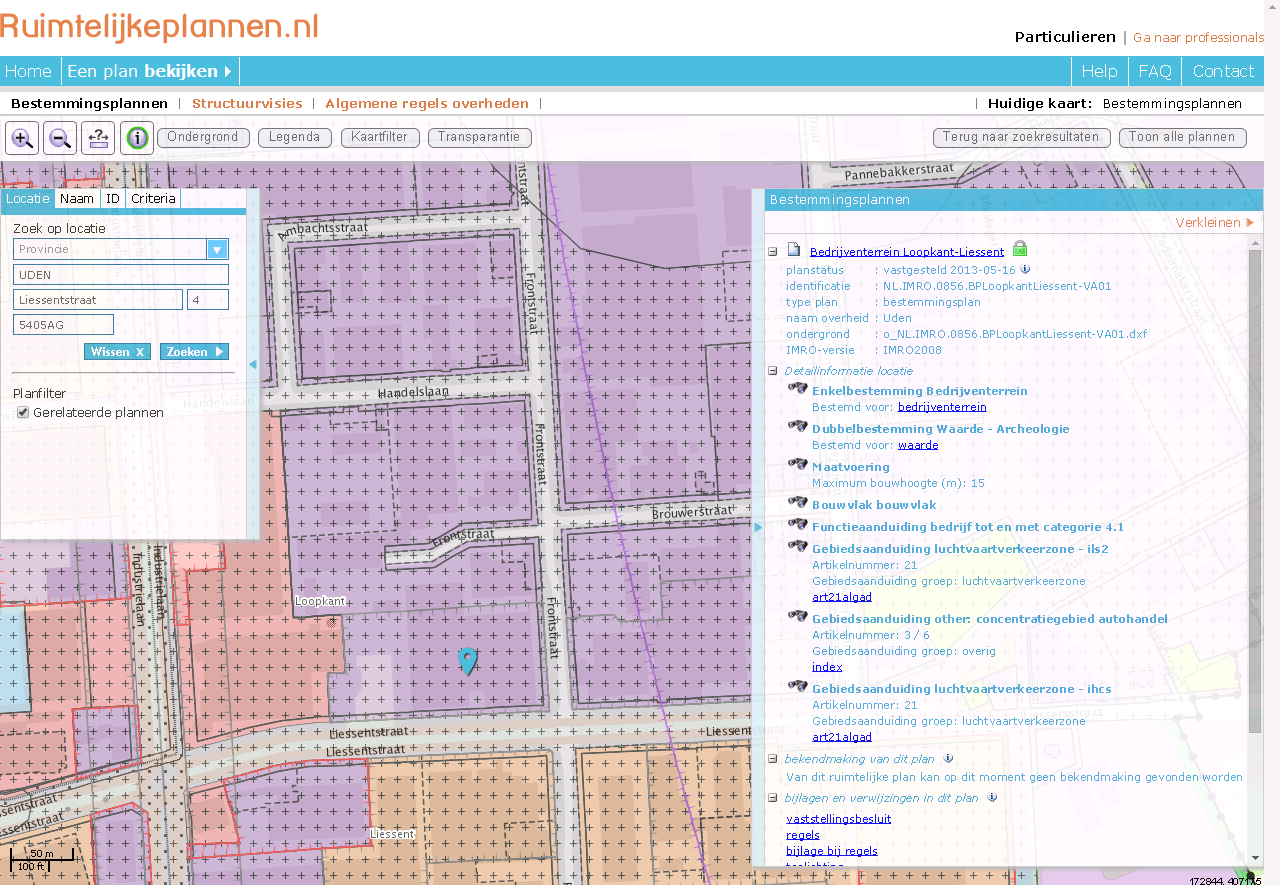
Task: Click binoculars beside Functieaanduiding bedrijf categorie 4.1
Action: [797, 525]
